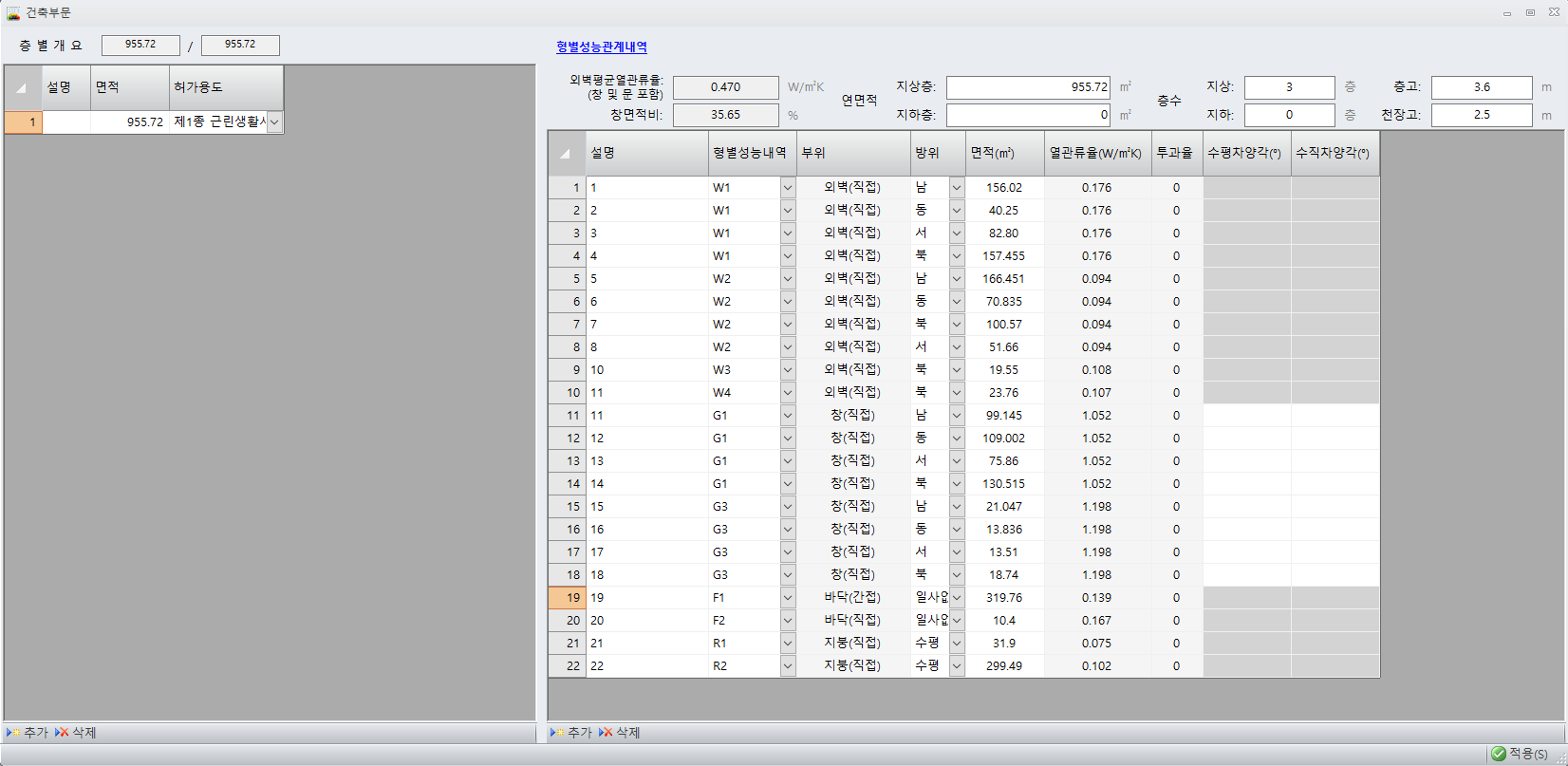The width and height of the screenshot is (1568, 766).
Task: Click the 층고 input field showing 3.6
Action: (x=1481, y=87)
